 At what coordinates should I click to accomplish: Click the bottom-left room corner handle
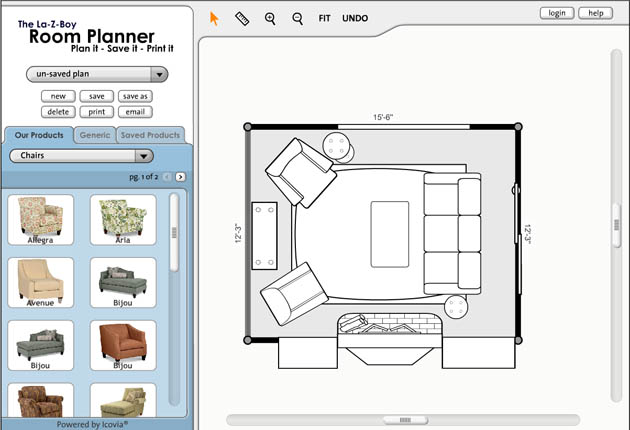coord(248,340)
